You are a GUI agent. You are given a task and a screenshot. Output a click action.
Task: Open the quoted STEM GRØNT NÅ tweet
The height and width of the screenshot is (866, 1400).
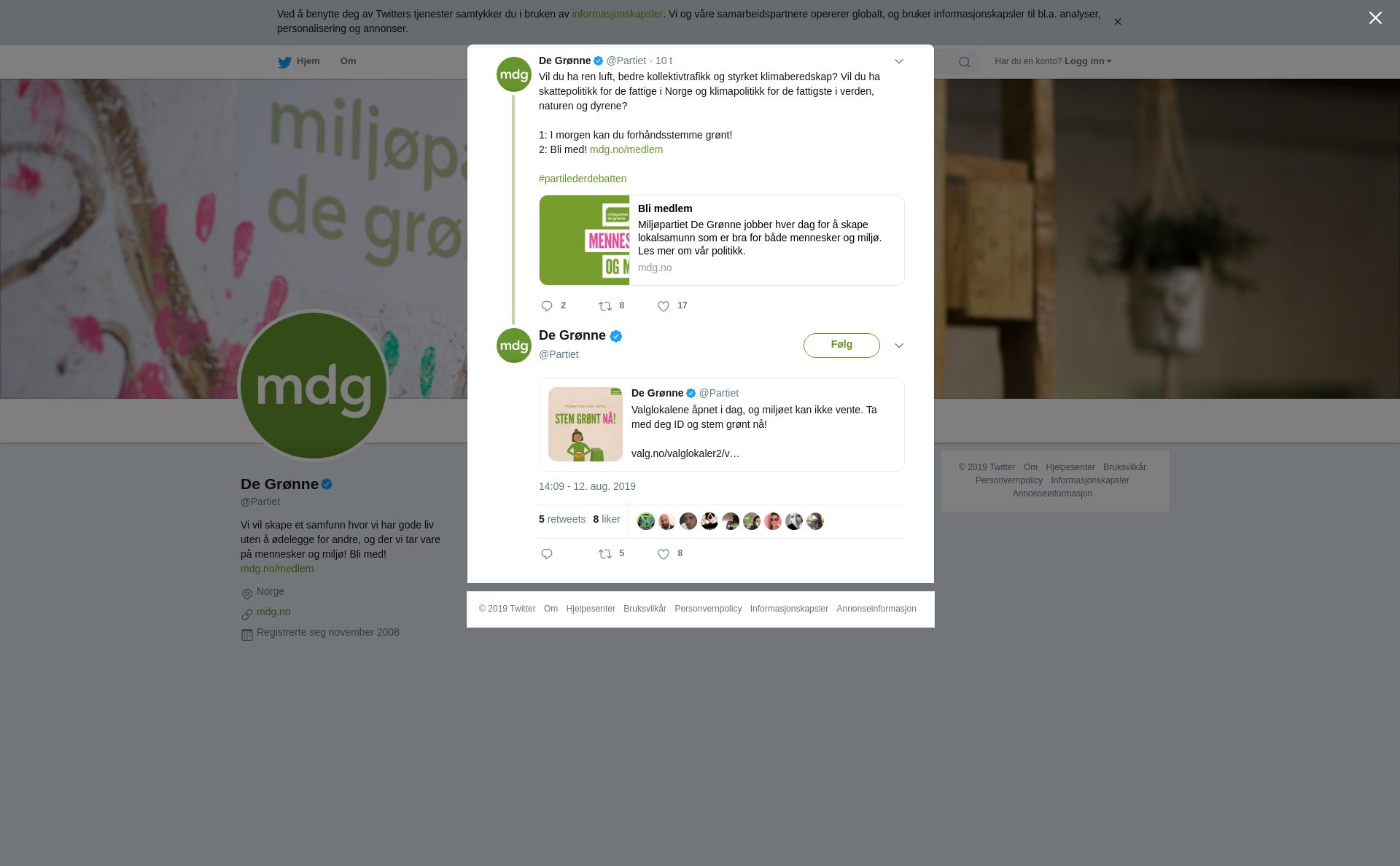pyautogui.click(x=722, y=424)
